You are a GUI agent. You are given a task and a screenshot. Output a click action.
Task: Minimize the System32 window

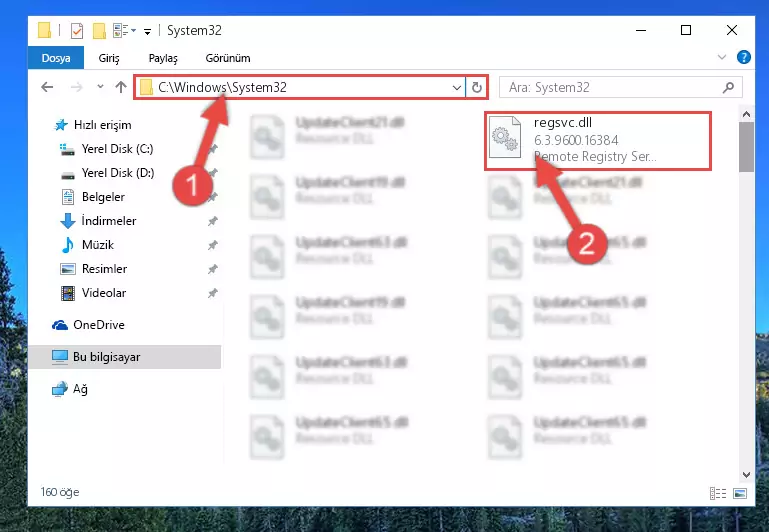(x=641, y=30)
